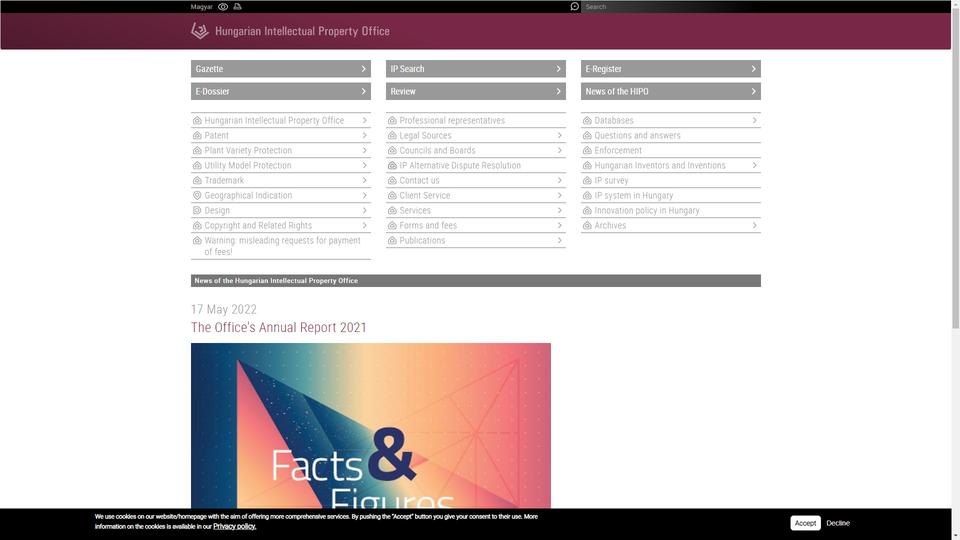Screen dimensions: 960x540
Task: Click the icon beside Enforcement
Action: tap(587, 151)
